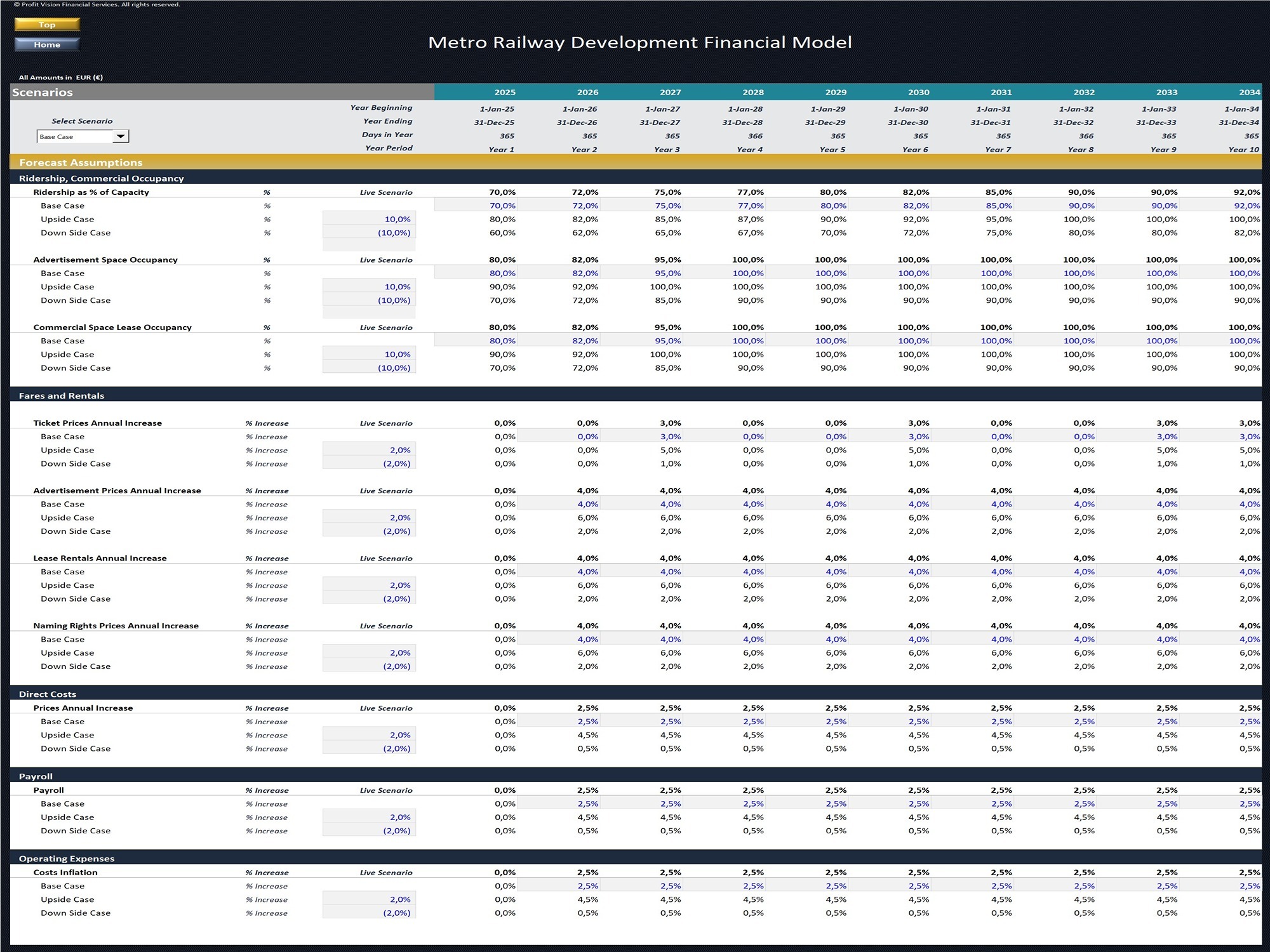Edit Ridership Upside Case 10,0% adjustment cell

point(369,219)
